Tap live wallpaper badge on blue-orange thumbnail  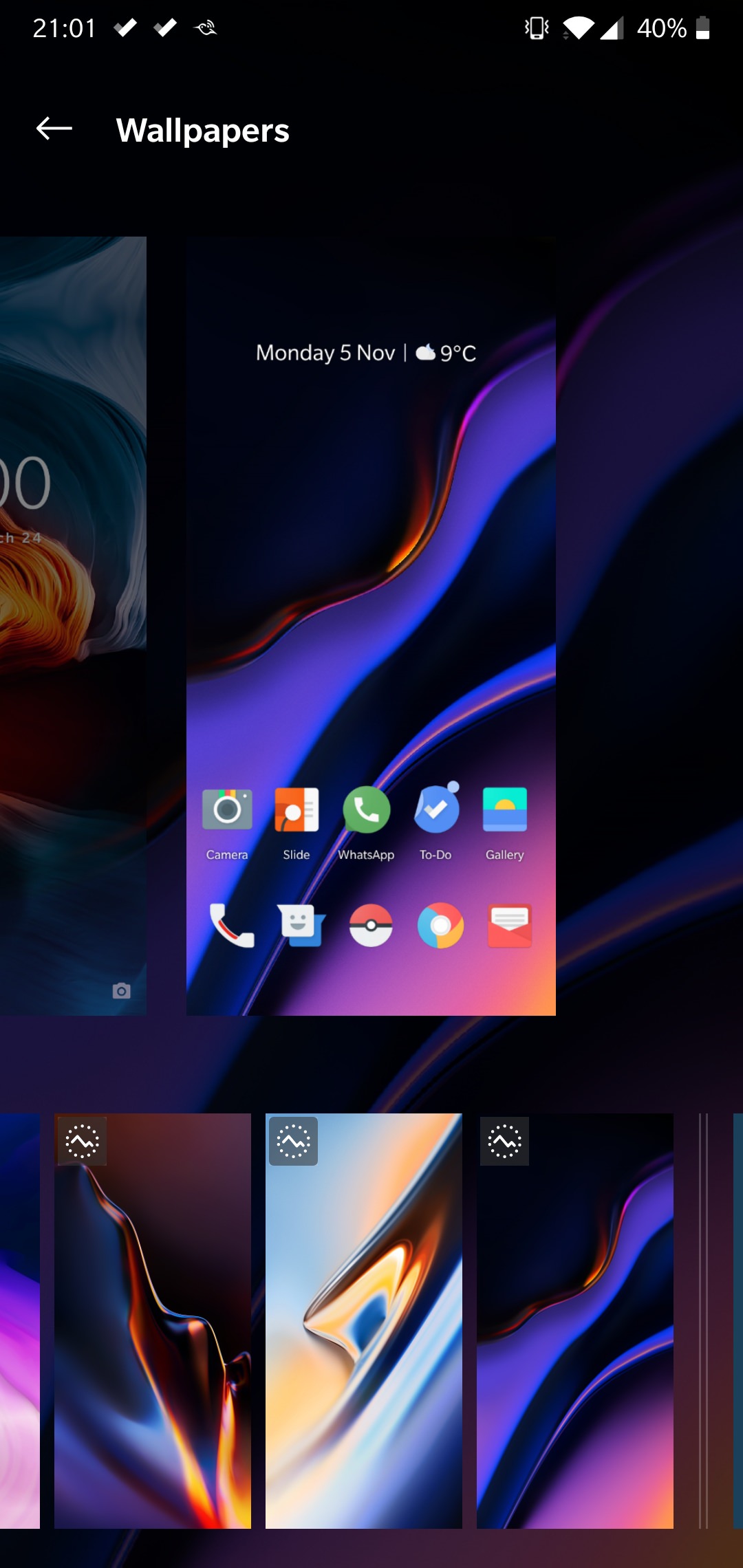point(294,1142)
